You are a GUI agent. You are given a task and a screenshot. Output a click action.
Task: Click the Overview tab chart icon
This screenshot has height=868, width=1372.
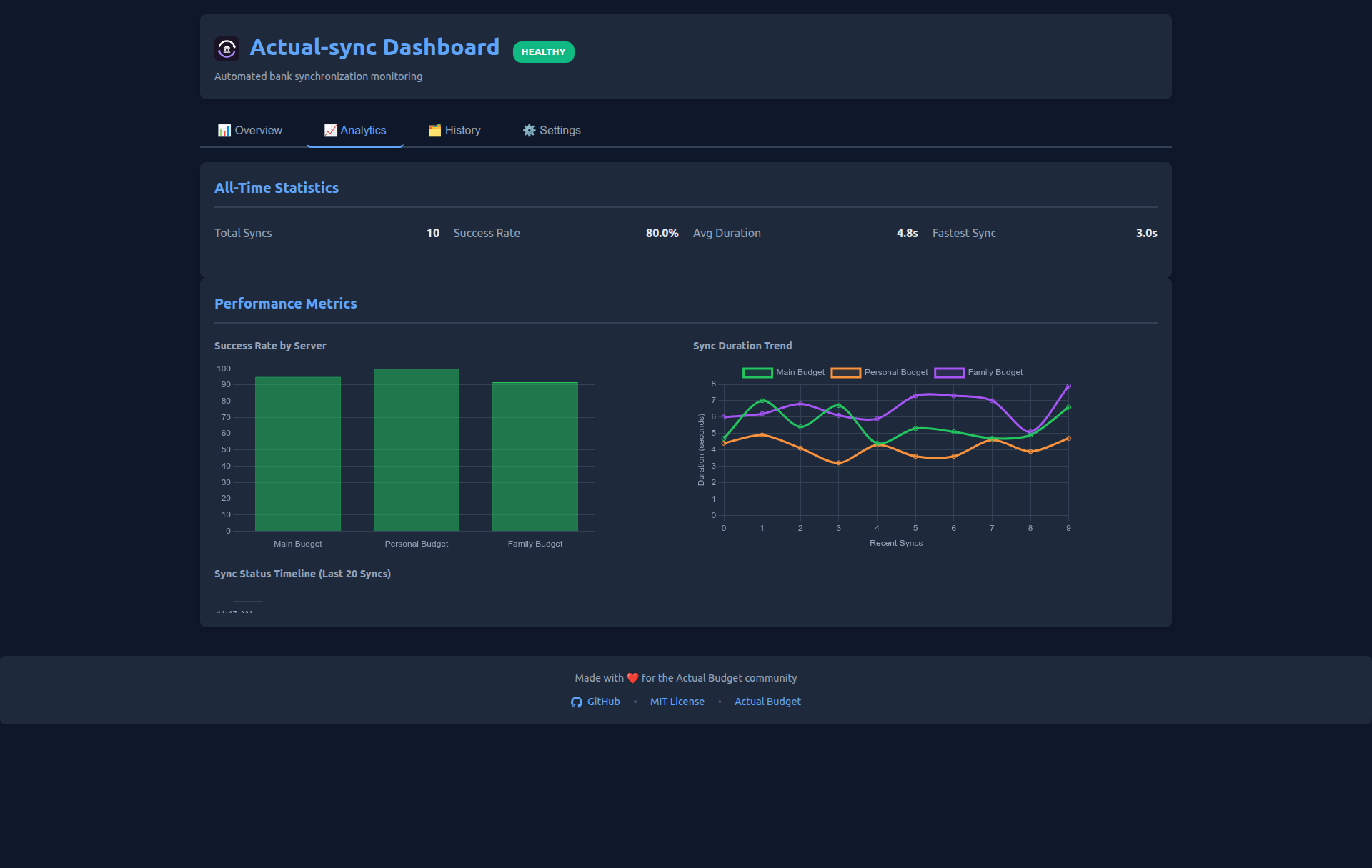click(224, 131)
